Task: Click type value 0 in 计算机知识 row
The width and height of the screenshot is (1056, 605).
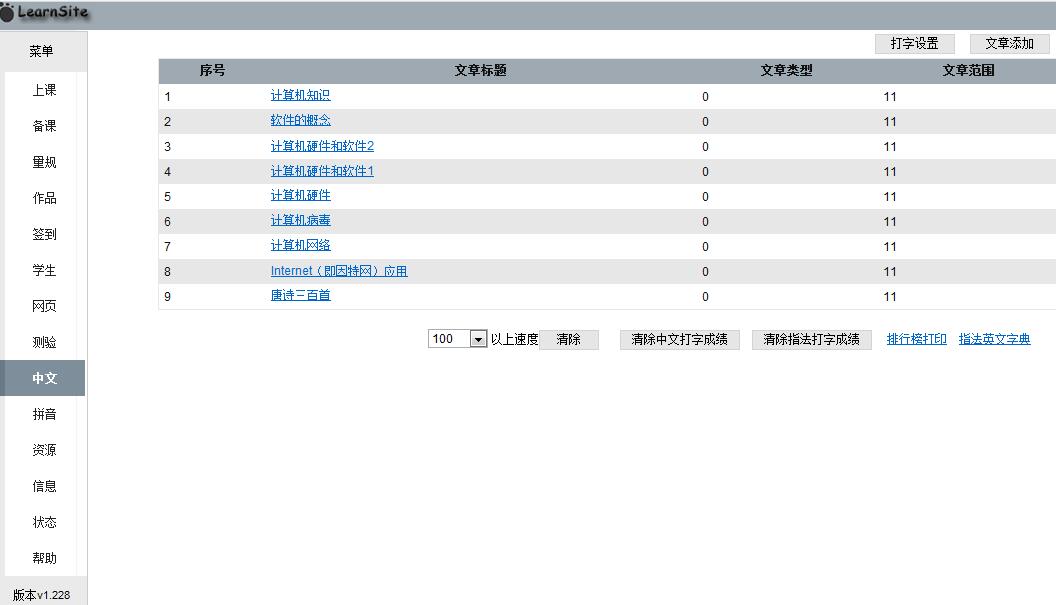Action: (x=705, y=97)
